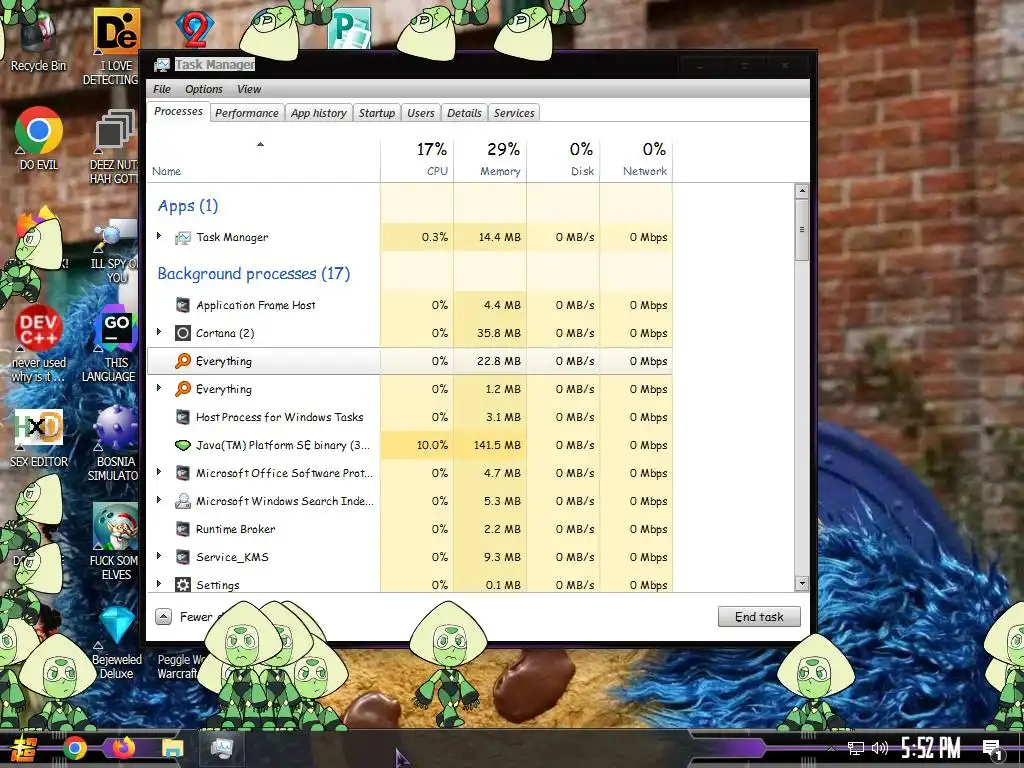Click the taskbar clock showing 5:52 PM
This screenshot has width=1024, height=768.
tap(931, 748)
